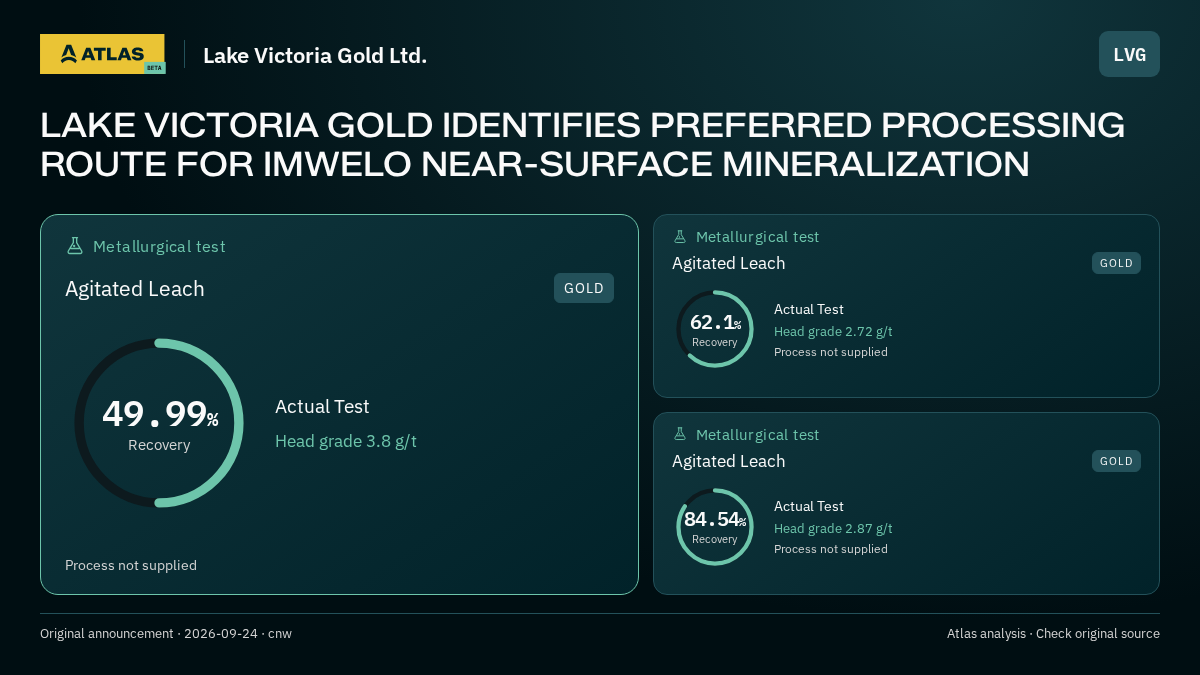Click 'Process not supplied' in the 49.99% card
Viewport: 1200px width, 675px height.
tap(131, 565)
